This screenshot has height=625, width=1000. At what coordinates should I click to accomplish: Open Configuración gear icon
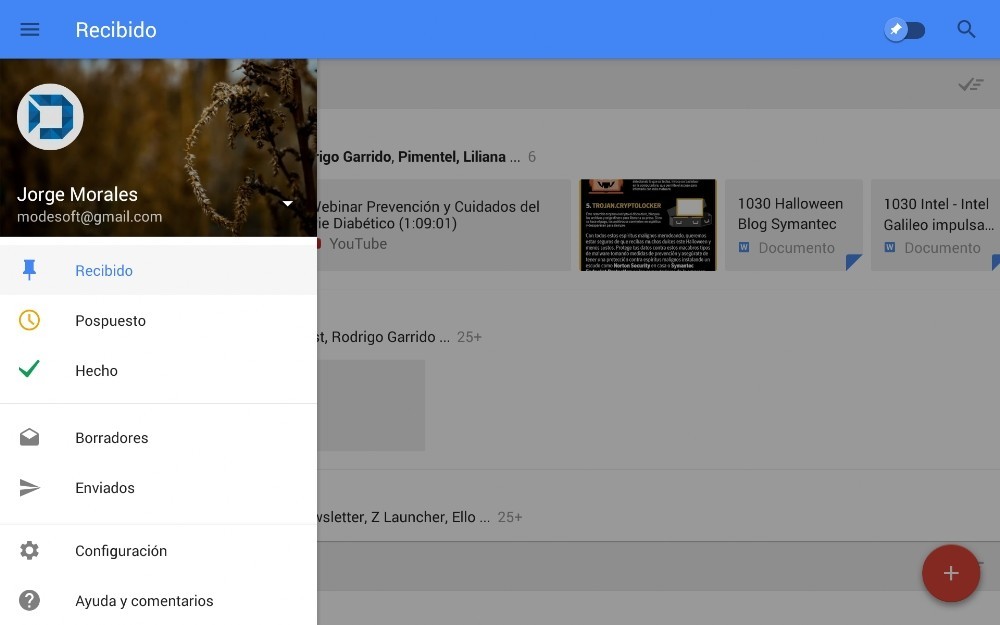(x=30, y=551)
